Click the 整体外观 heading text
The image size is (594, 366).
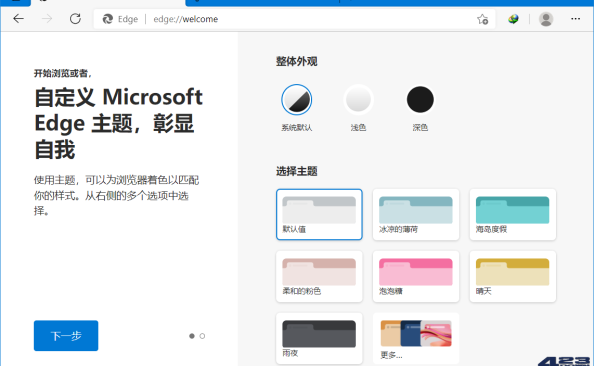(297, 61)
